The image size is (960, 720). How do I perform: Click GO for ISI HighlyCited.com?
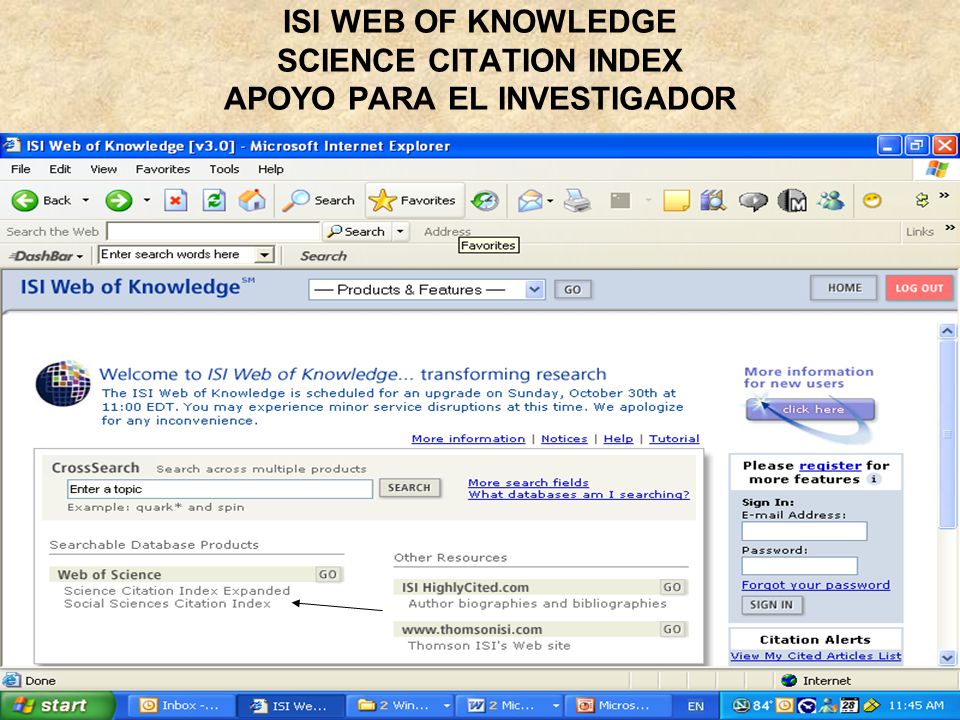[672, 587]
